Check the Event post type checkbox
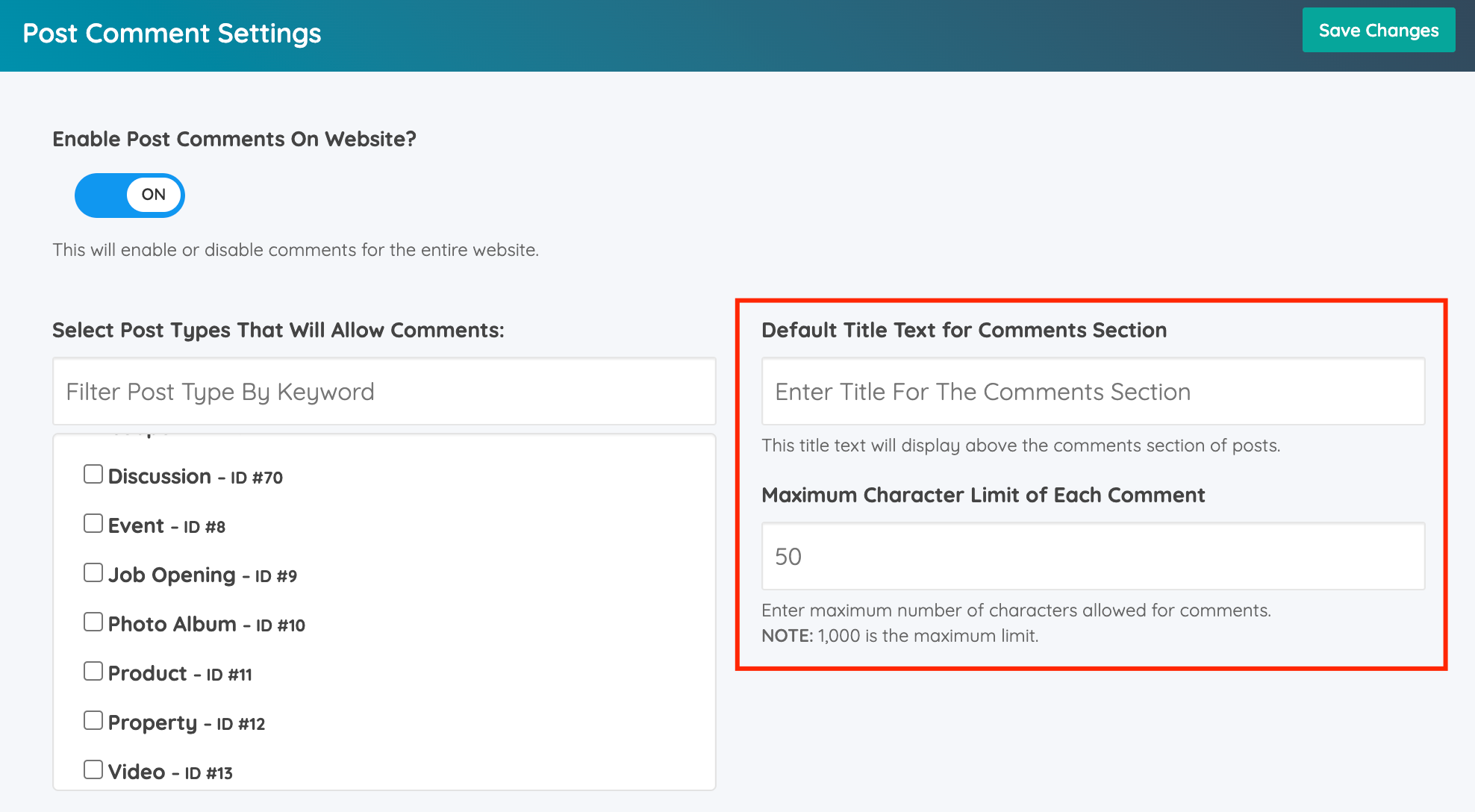The width and height of the screenshot is (1475, 812). [x=93, y=524]
